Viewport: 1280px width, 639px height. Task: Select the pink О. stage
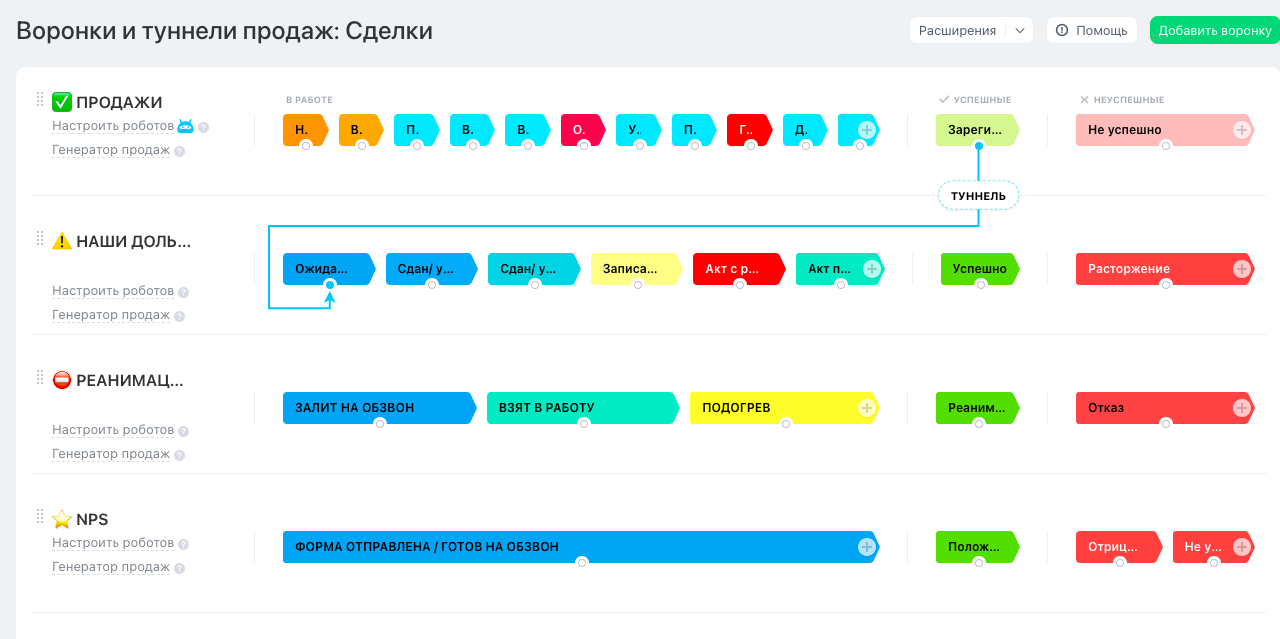[582, 130]
